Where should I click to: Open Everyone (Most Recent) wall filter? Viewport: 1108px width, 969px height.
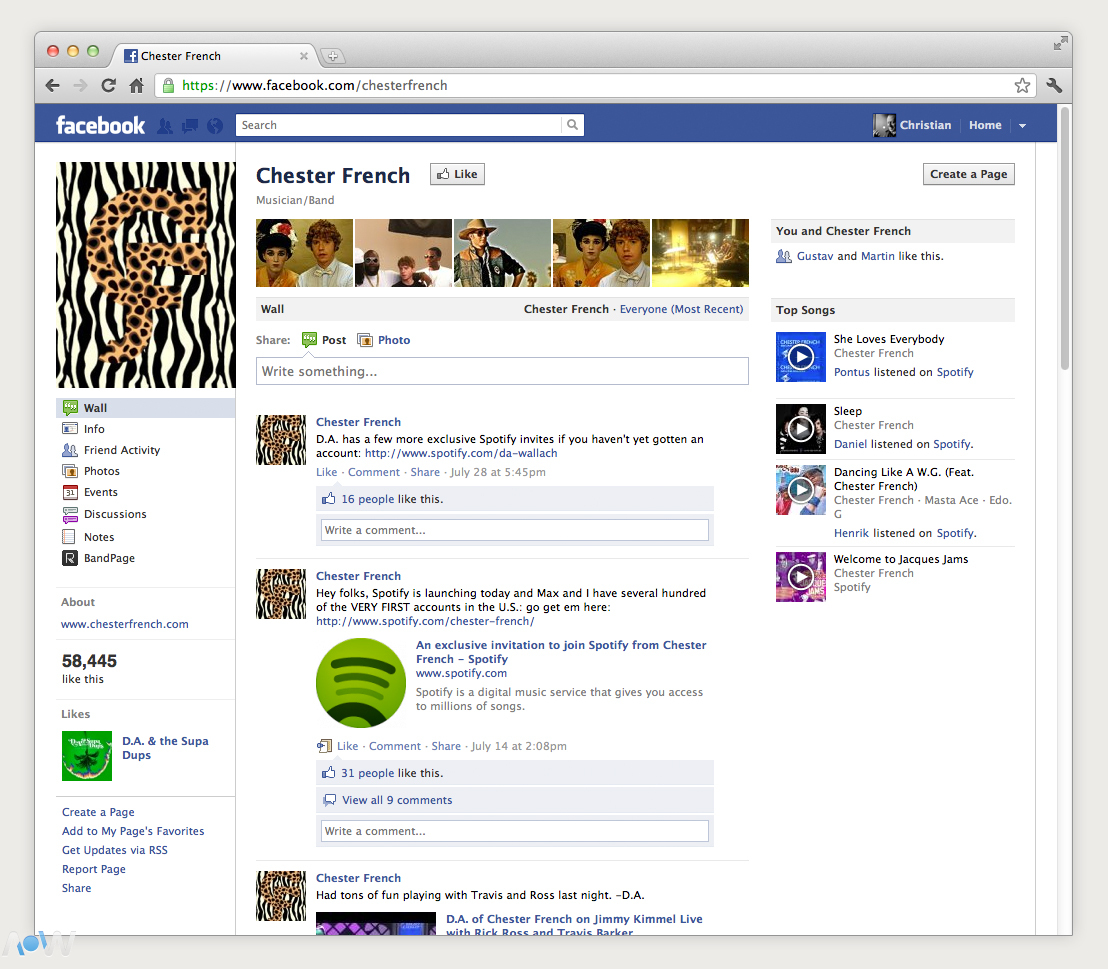pos(681,309)
